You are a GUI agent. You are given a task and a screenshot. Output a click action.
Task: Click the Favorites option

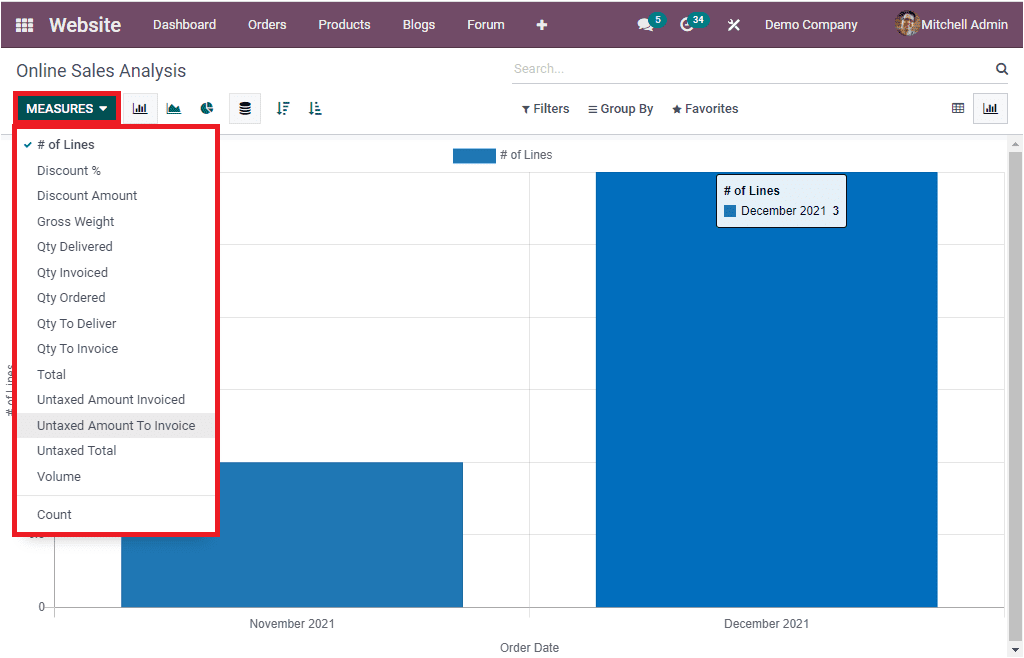click(705, 108)
